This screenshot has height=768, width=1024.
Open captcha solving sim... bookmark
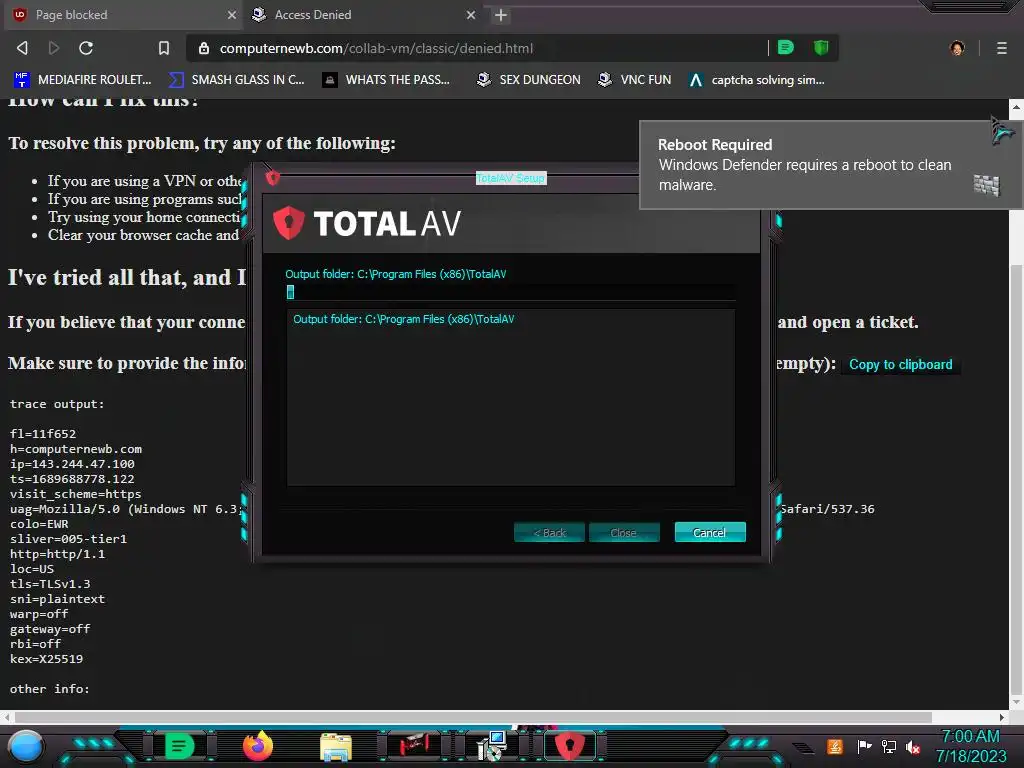coord(757,80)
